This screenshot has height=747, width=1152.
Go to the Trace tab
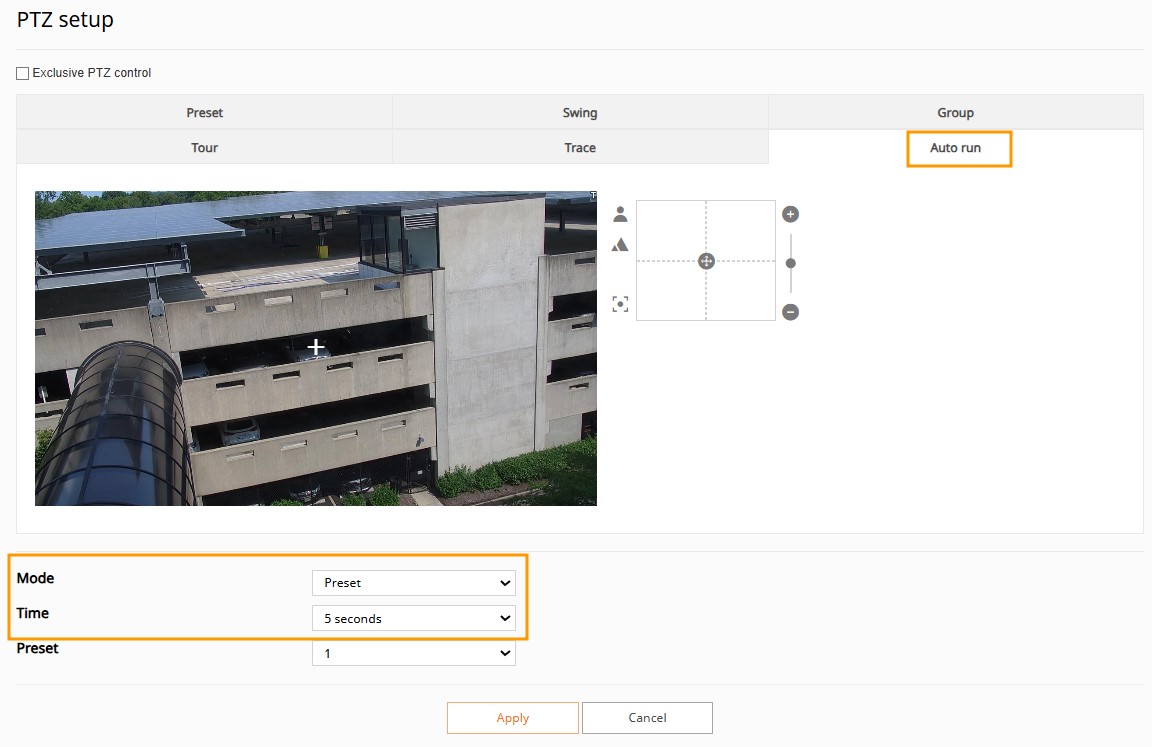click(x=580, y=148)
